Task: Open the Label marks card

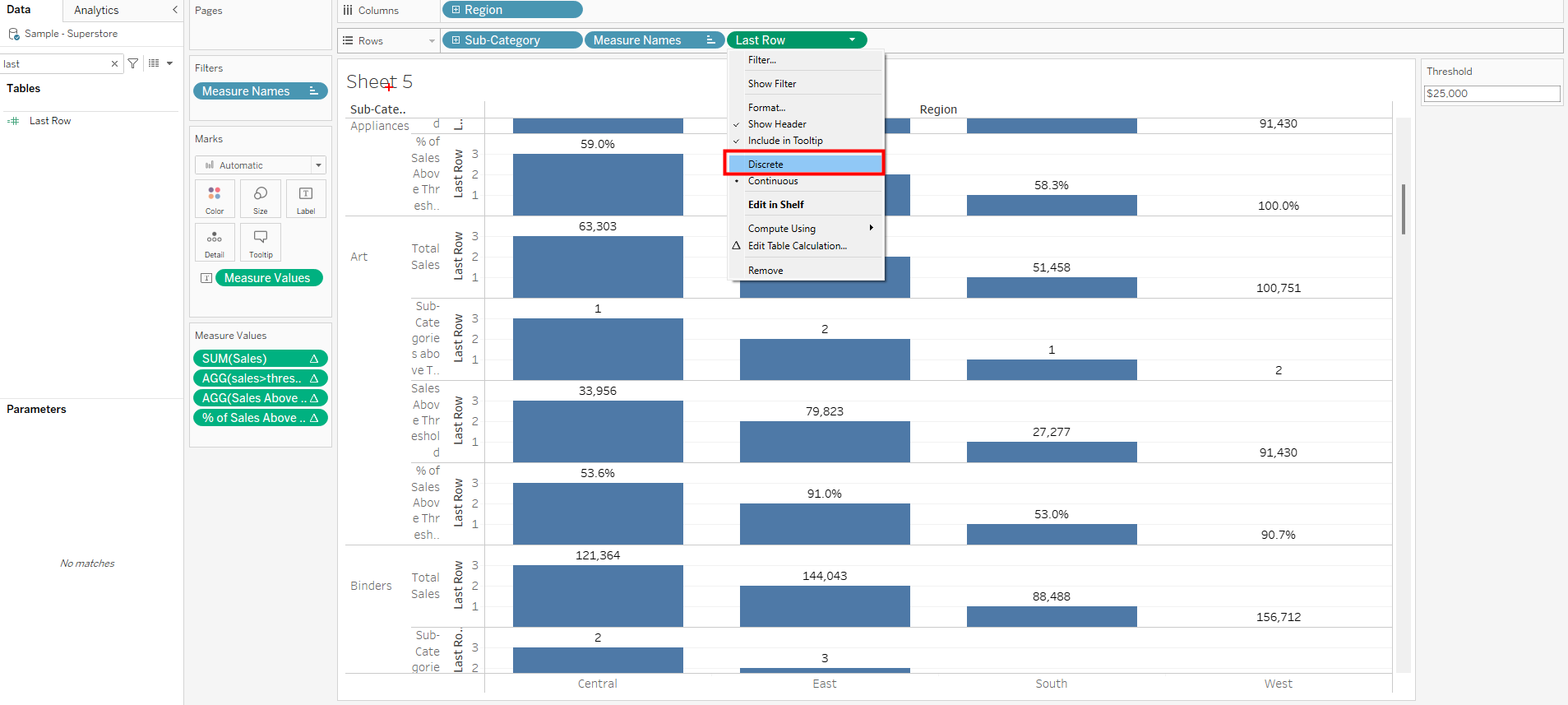Action: pos(306,199)
